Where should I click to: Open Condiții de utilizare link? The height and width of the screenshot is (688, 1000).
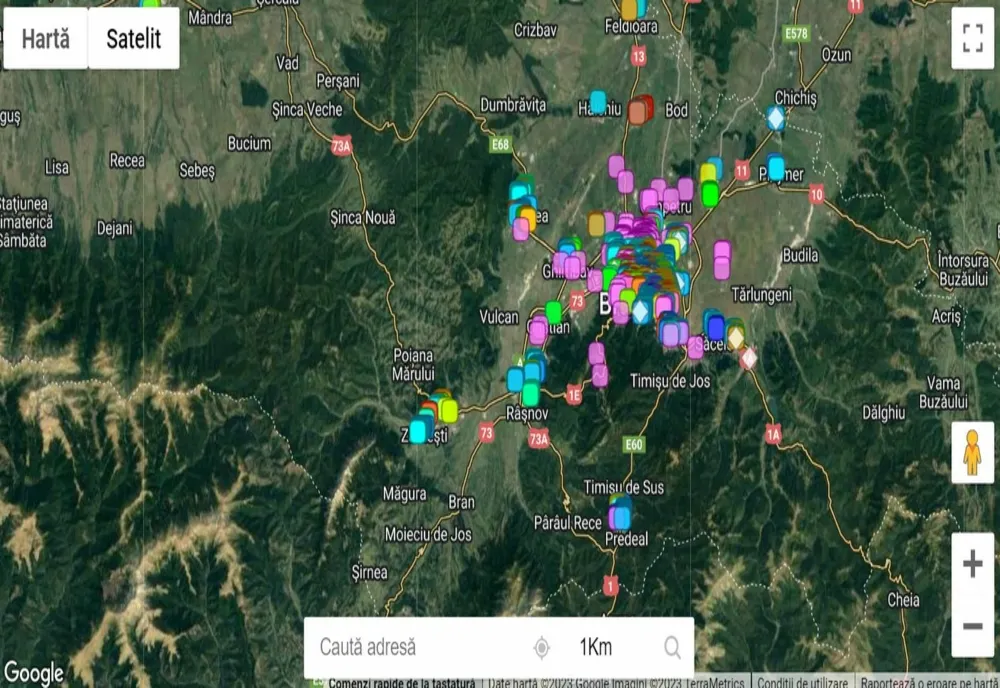click(802, 682)
